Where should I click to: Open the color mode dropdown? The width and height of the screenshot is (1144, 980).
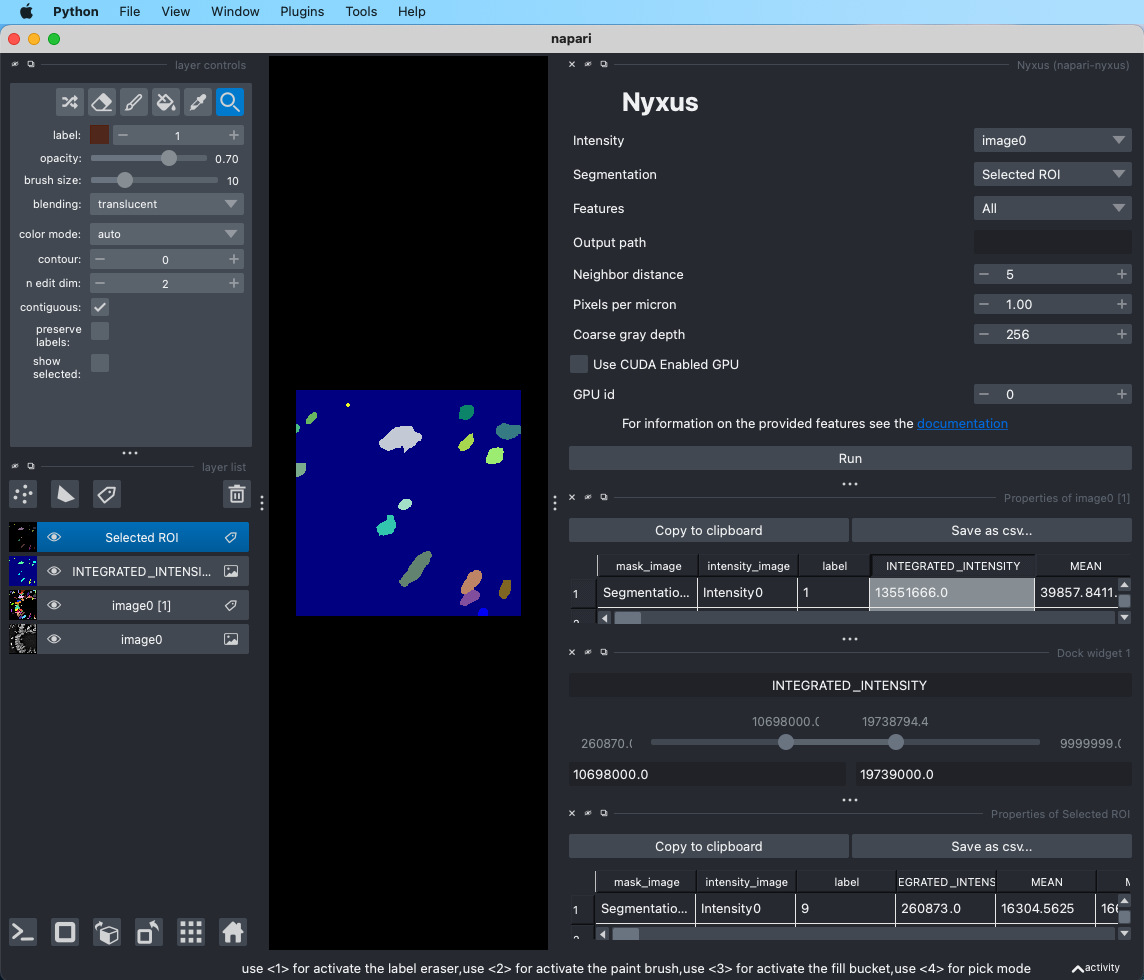pos(166,234)
